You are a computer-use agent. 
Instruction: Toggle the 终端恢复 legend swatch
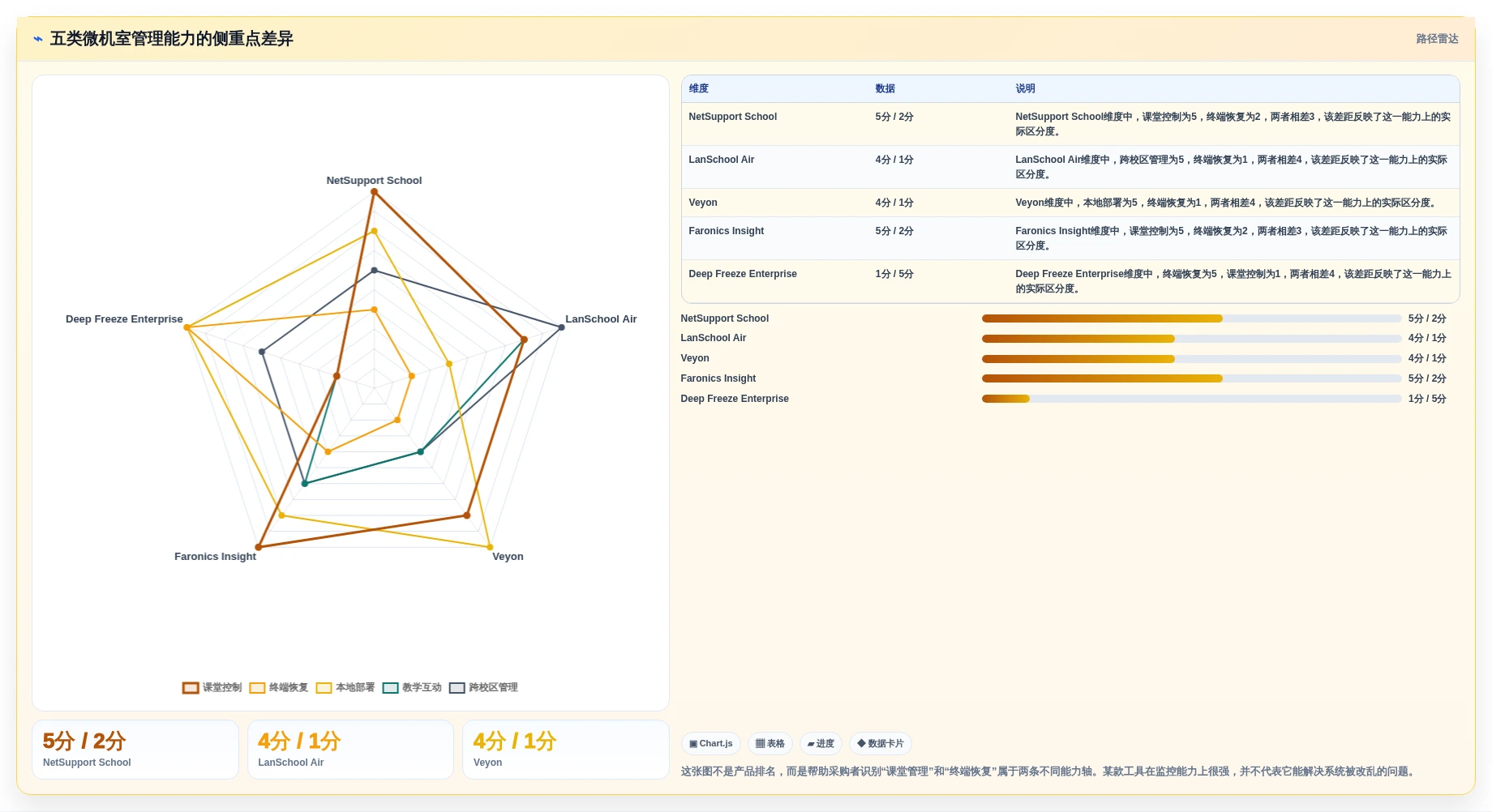tap(257, 688)
